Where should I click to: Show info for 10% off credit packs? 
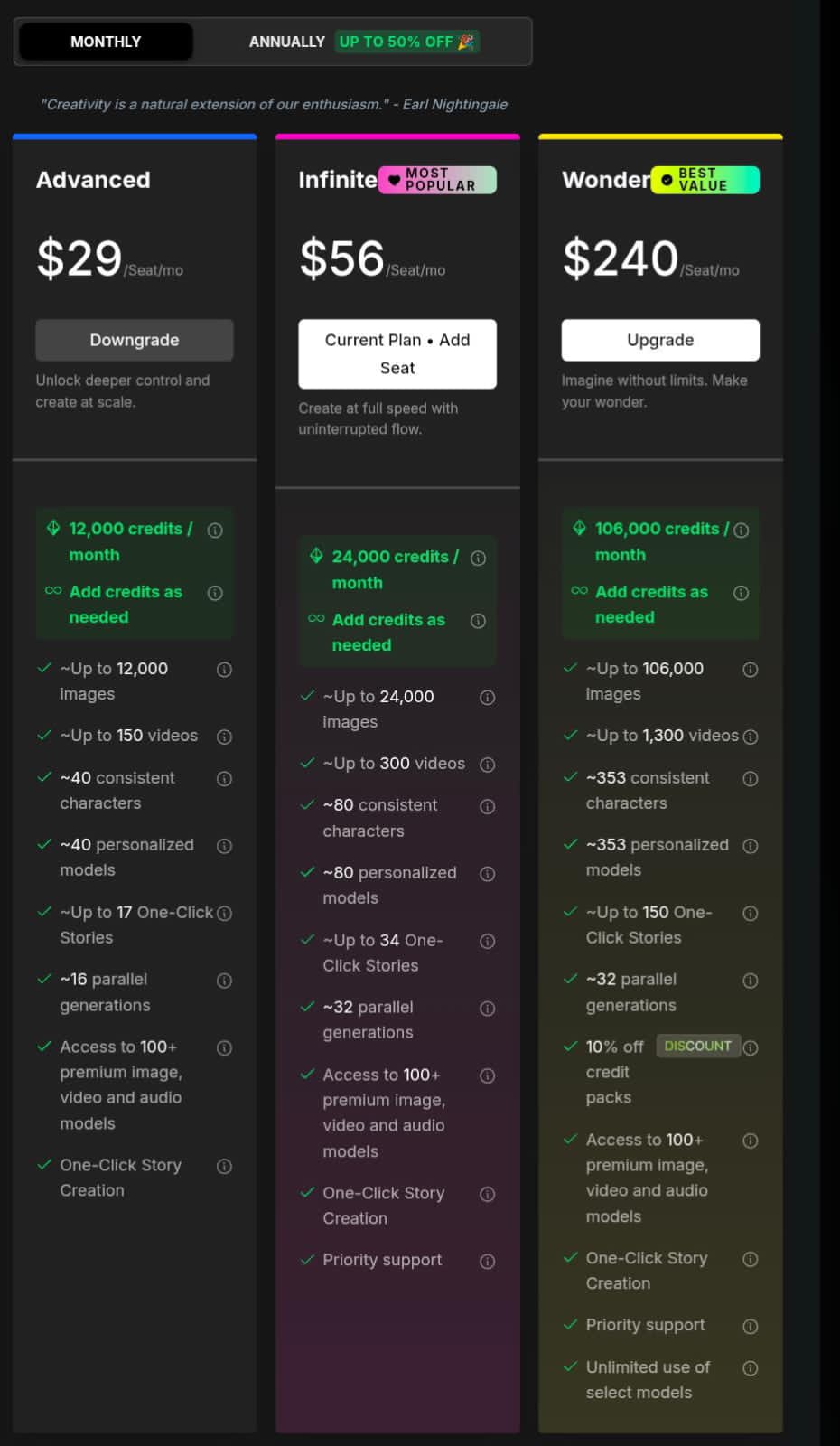point(751,1047)
